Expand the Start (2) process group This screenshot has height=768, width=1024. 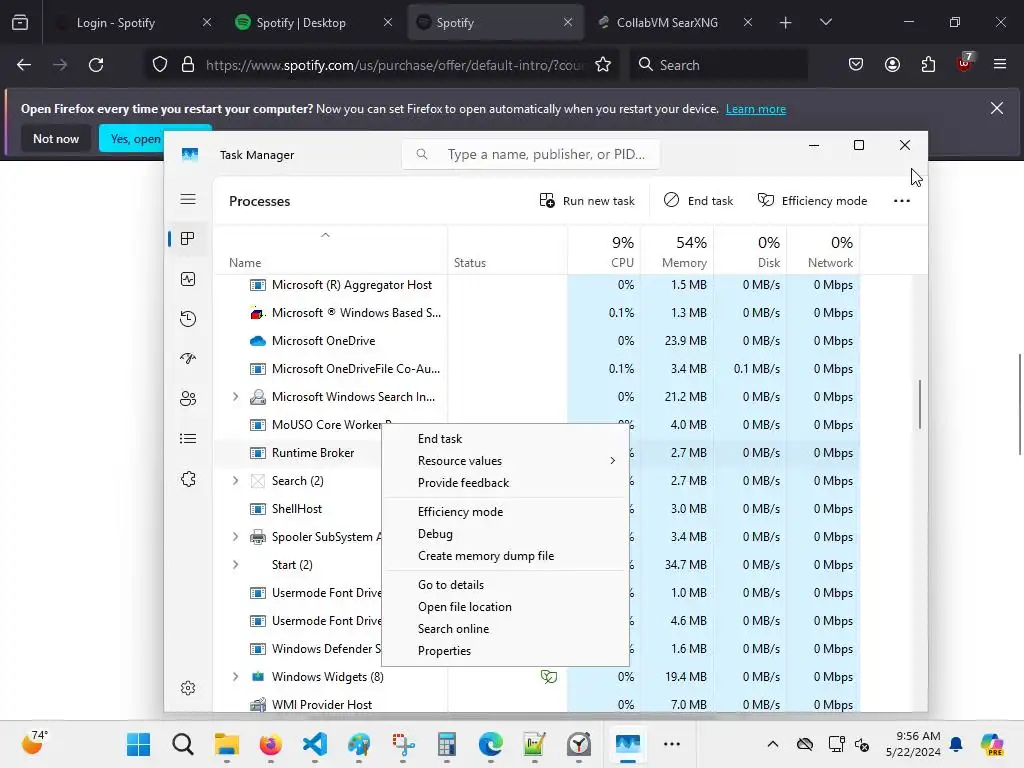235,565
